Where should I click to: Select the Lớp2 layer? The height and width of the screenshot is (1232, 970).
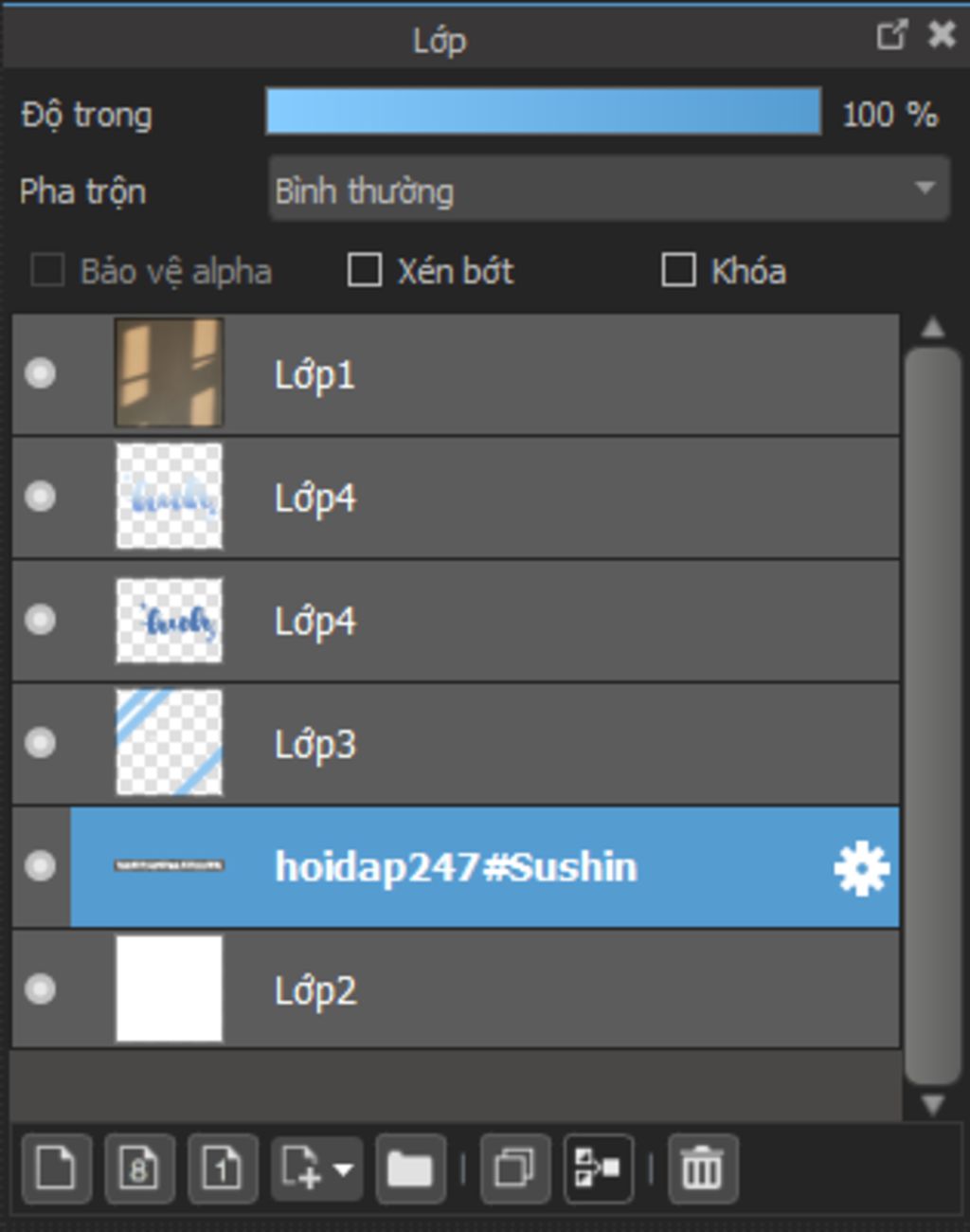click(x=456, y=989)
